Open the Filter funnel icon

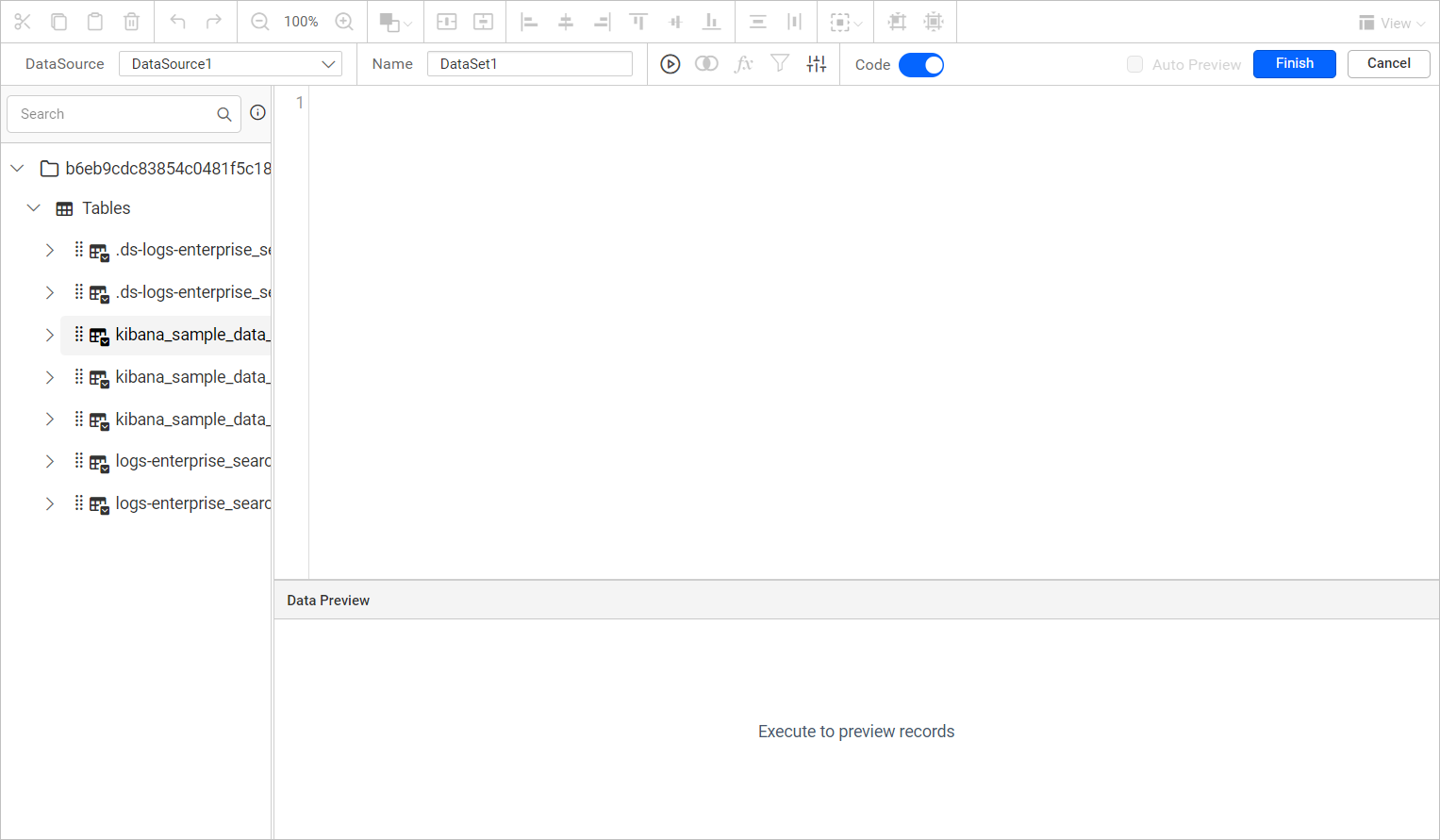(x=780, y=64)
